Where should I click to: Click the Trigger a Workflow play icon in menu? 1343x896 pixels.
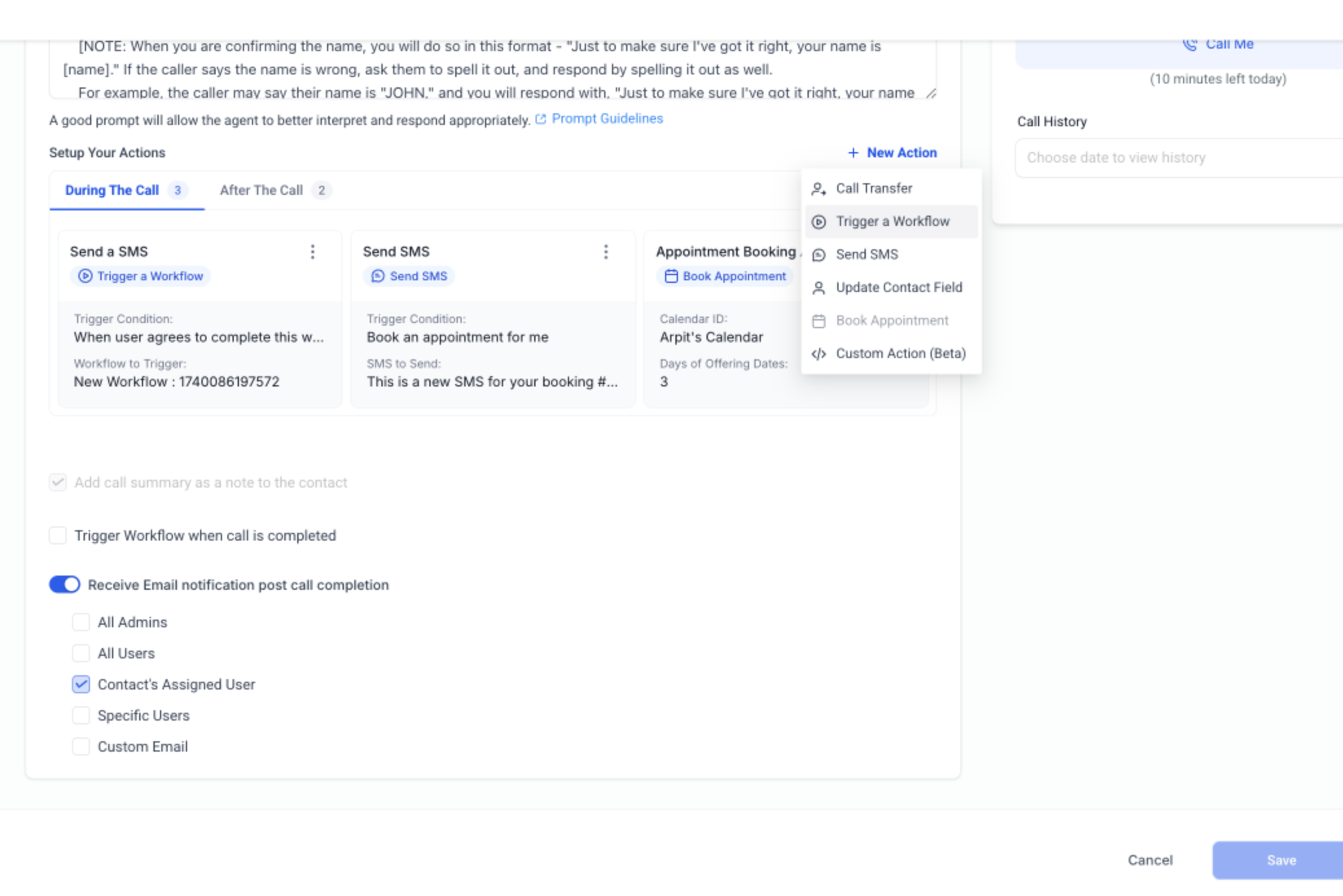[818, 221]
